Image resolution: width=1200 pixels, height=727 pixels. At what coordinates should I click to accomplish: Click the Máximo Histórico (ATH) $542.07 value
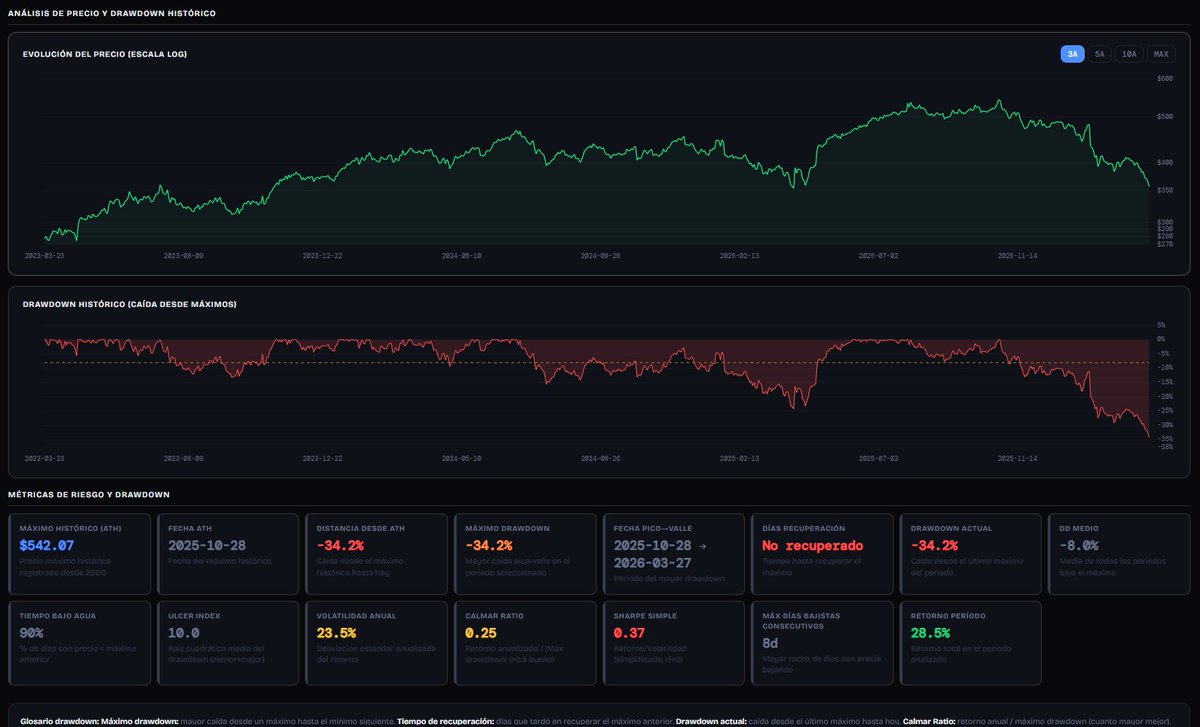[46, 545]
